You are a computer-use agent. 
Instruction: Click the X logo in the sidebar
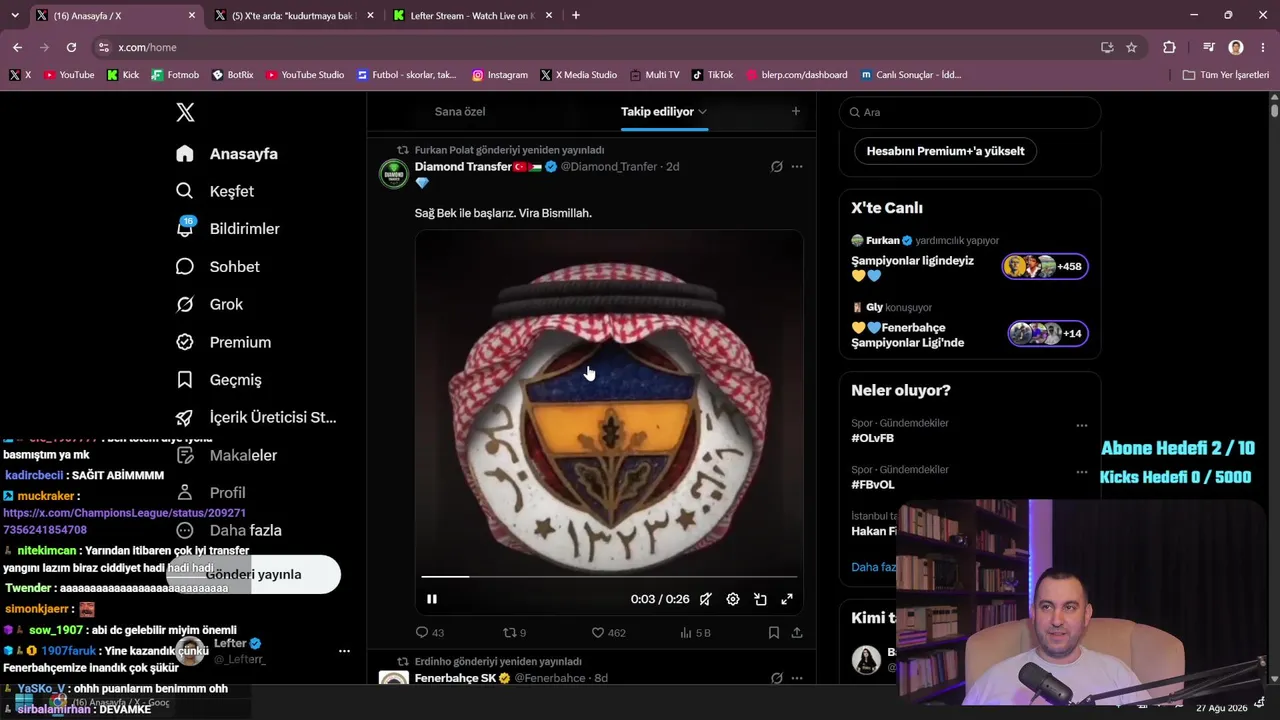[185, 112]
